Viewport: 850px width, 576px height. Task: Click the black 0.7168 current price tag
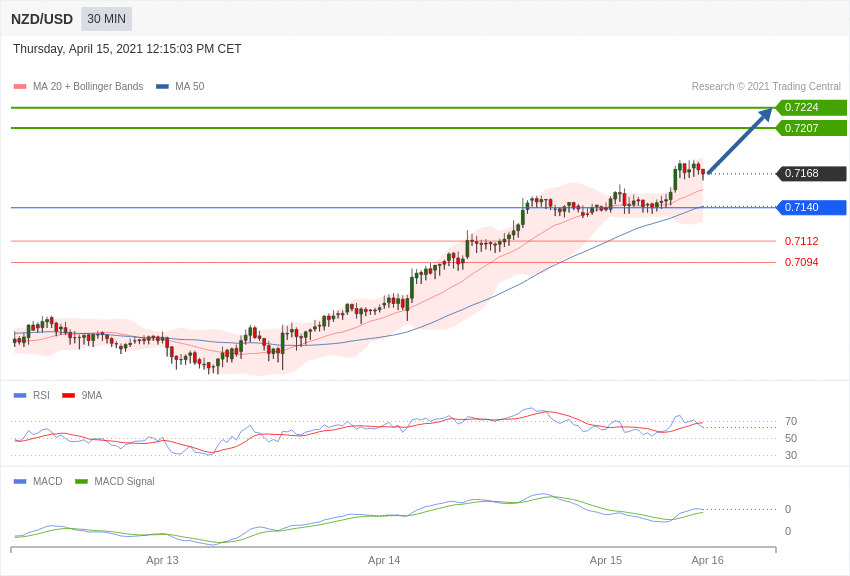pos(811,174)
